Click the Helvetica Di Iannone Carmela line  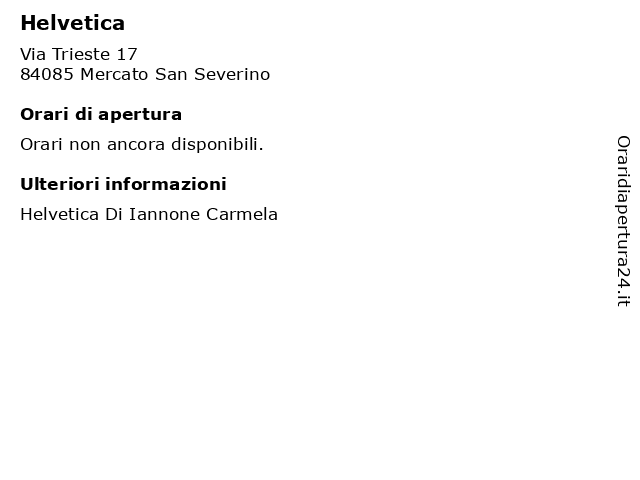tap(149, 214)
